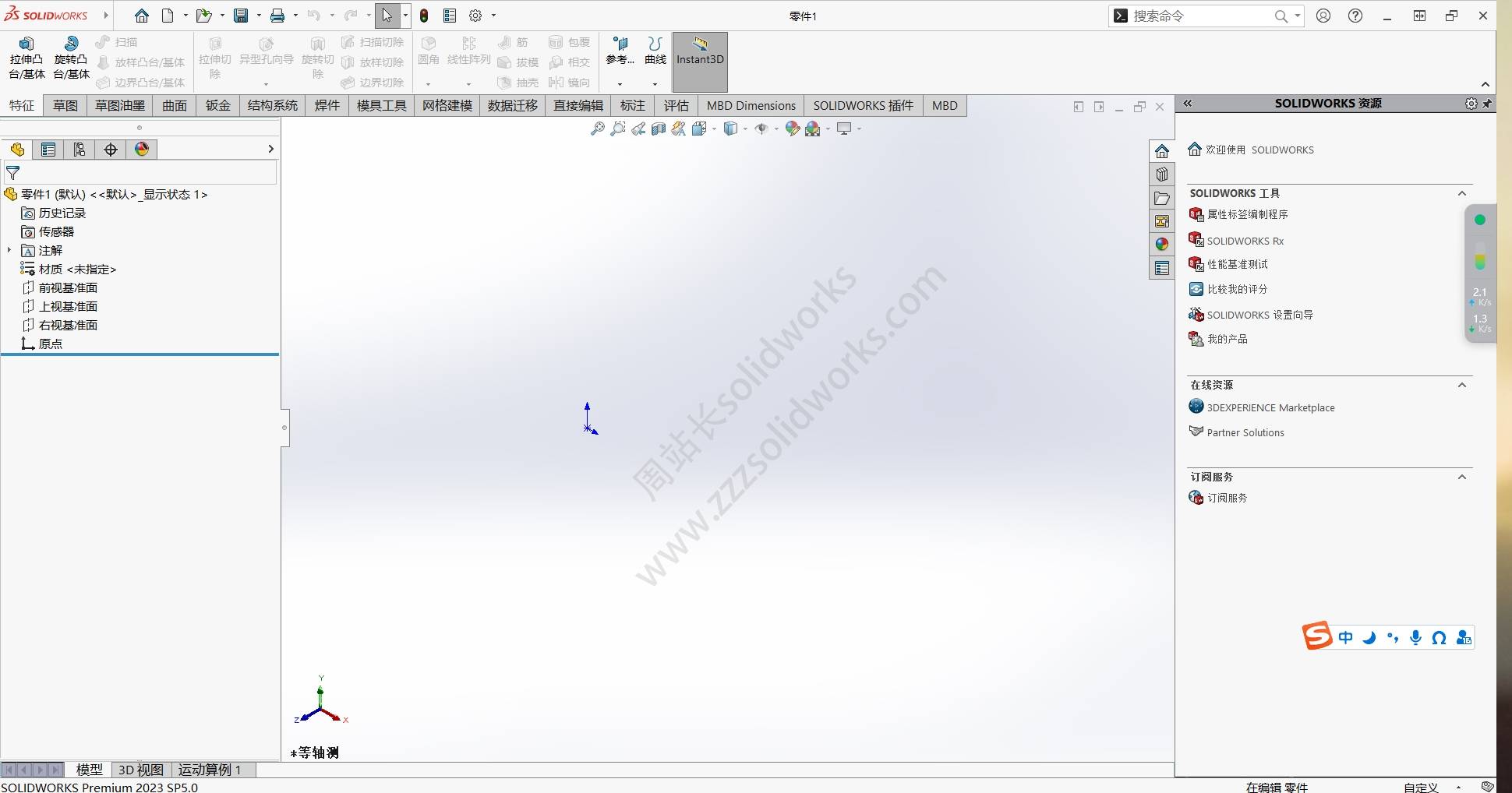This screenshot has width=1512, height=793.
Task: Expand the SOLIDWORKS logo menu arrow
Action: pyautogui.click(x=106, y=16)
